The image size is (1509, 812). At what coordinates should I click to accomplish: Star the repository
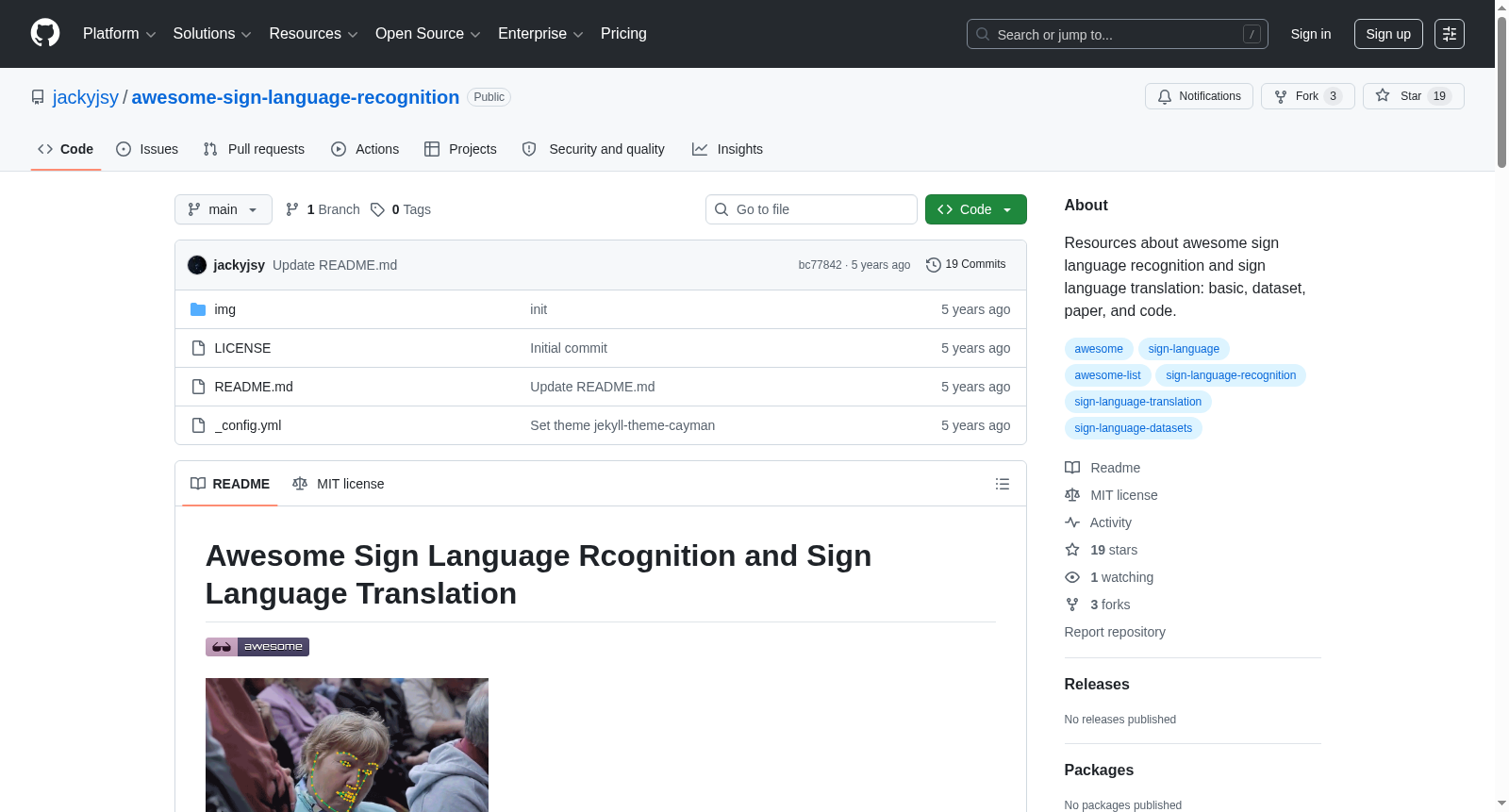coord(1413,96)
